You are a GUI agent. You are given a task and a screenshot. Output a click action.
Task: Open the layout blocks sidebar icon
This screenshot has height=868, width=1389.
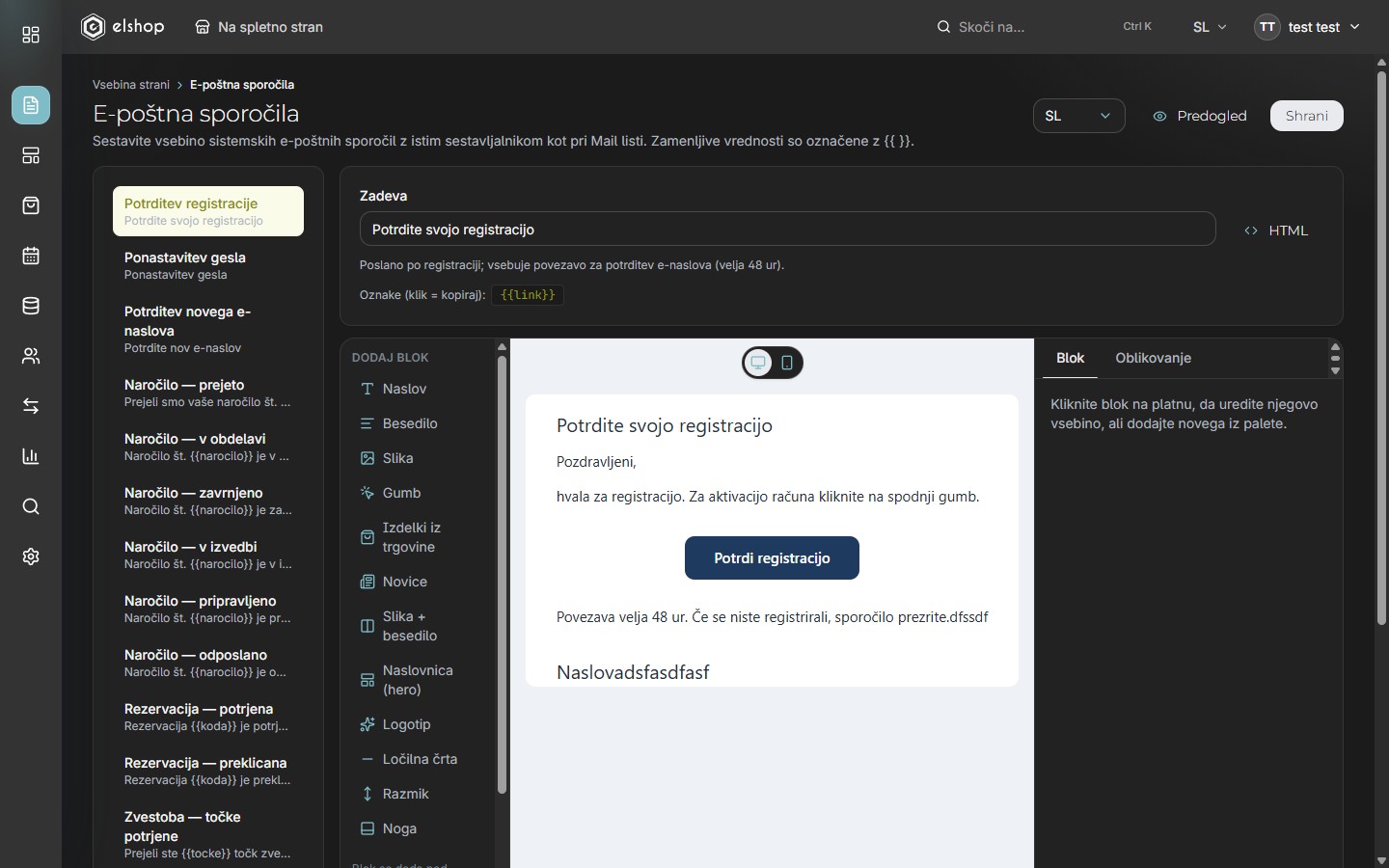pyautogui.click(x=31, y=155)
